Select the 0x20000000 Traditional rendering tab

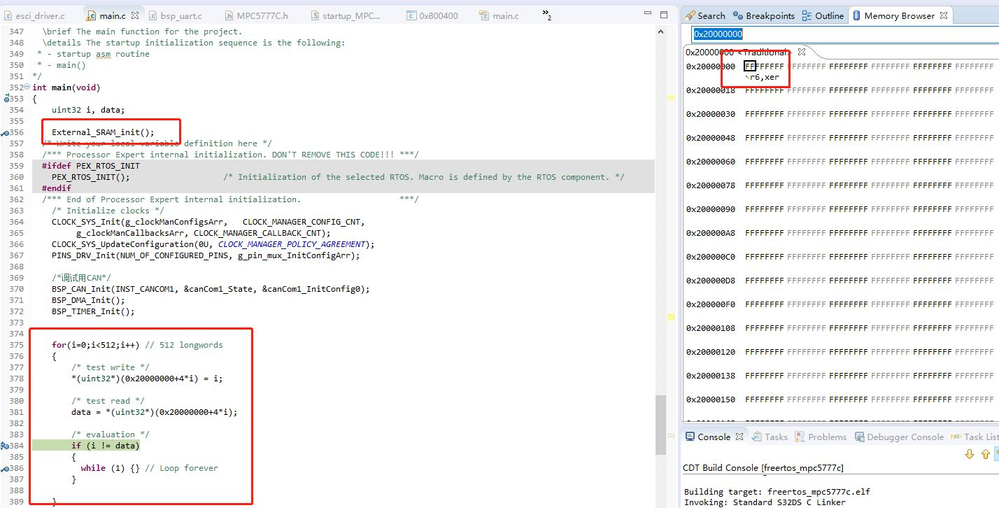pos(739,52)
